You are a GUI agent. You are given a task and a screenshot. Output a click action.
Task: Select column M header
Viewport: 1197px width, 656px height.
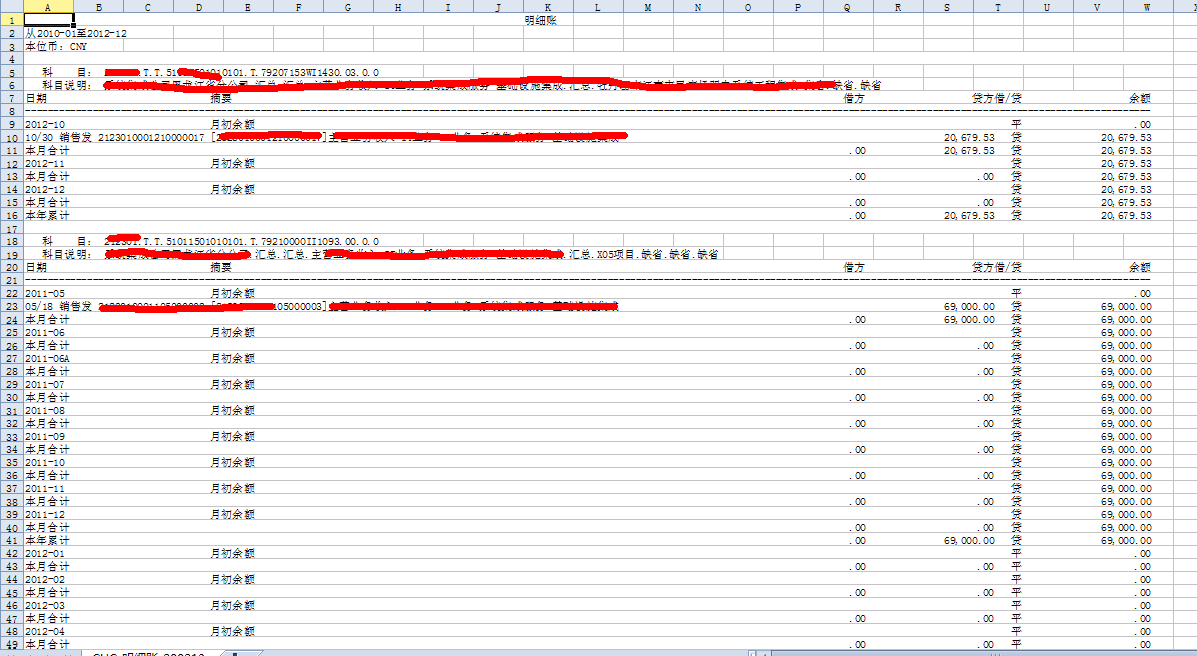pyautogui.click(x=647, y=7)
